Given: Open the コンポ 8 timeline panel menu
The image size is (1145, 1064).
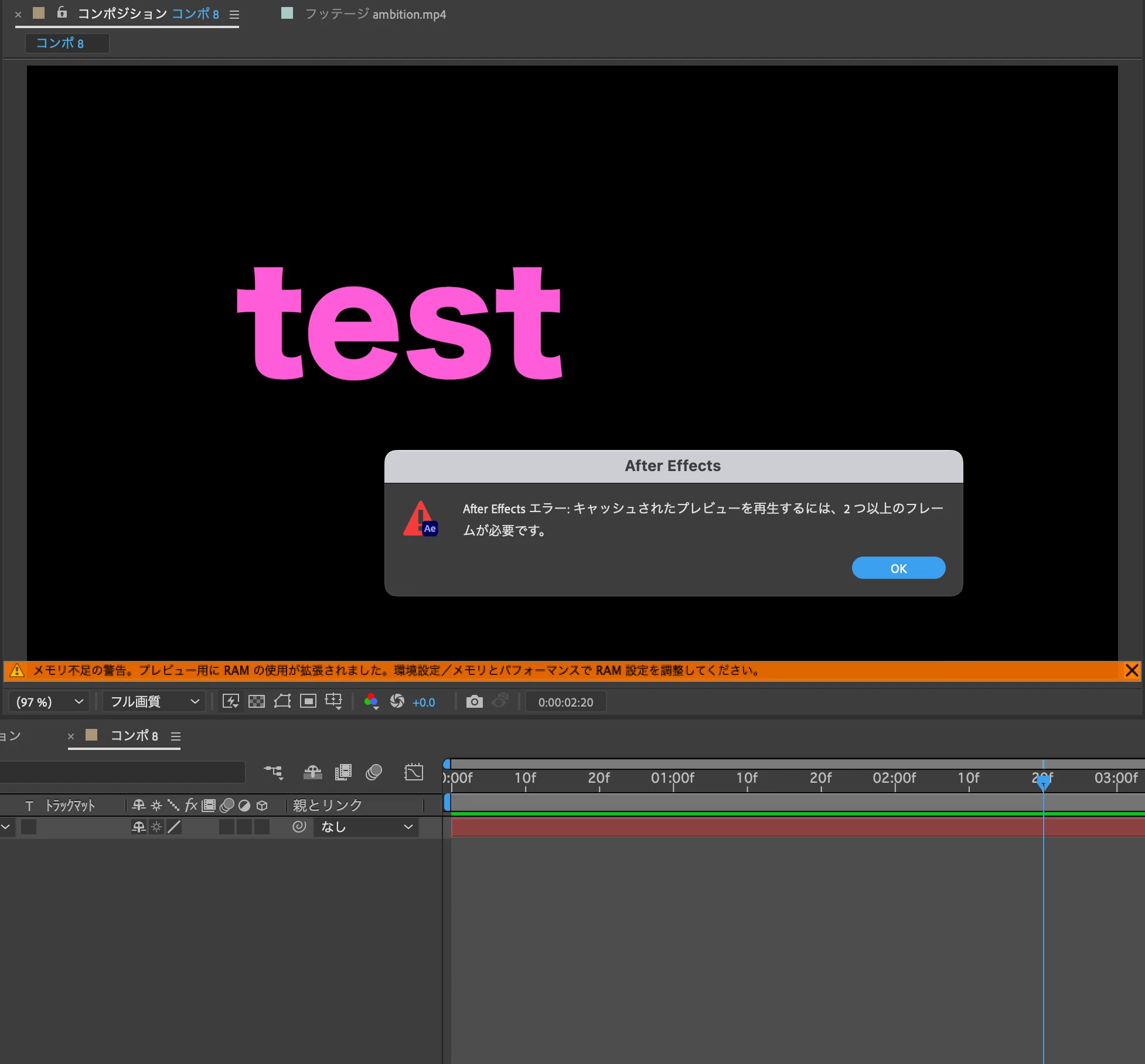Looking at the screenshot, I should pyautogui.click(x=176, y=736).
